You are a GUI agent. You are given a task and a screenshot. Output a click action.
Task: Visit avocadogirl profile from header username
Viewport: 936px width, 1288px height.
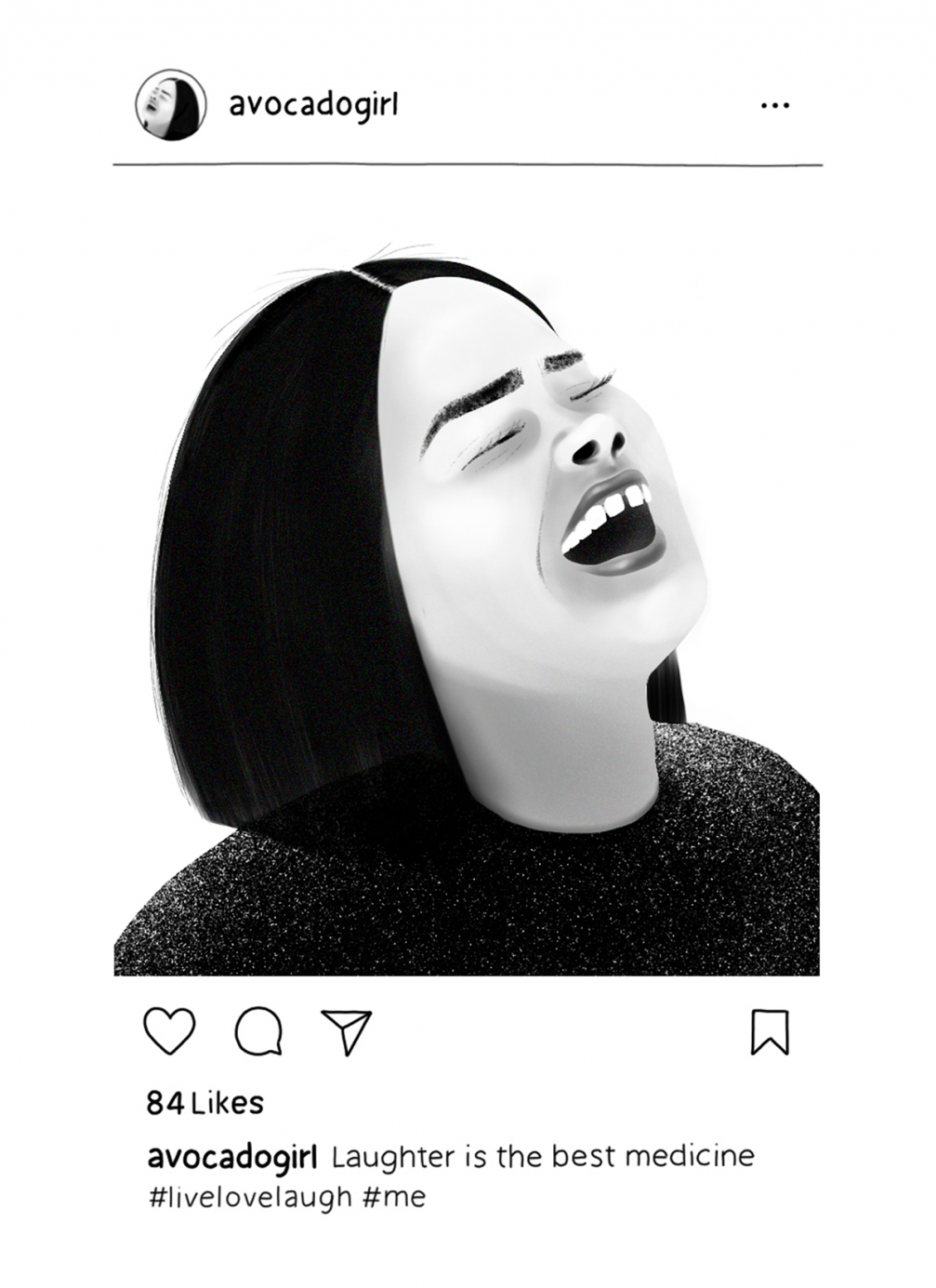tap(313, 105)
